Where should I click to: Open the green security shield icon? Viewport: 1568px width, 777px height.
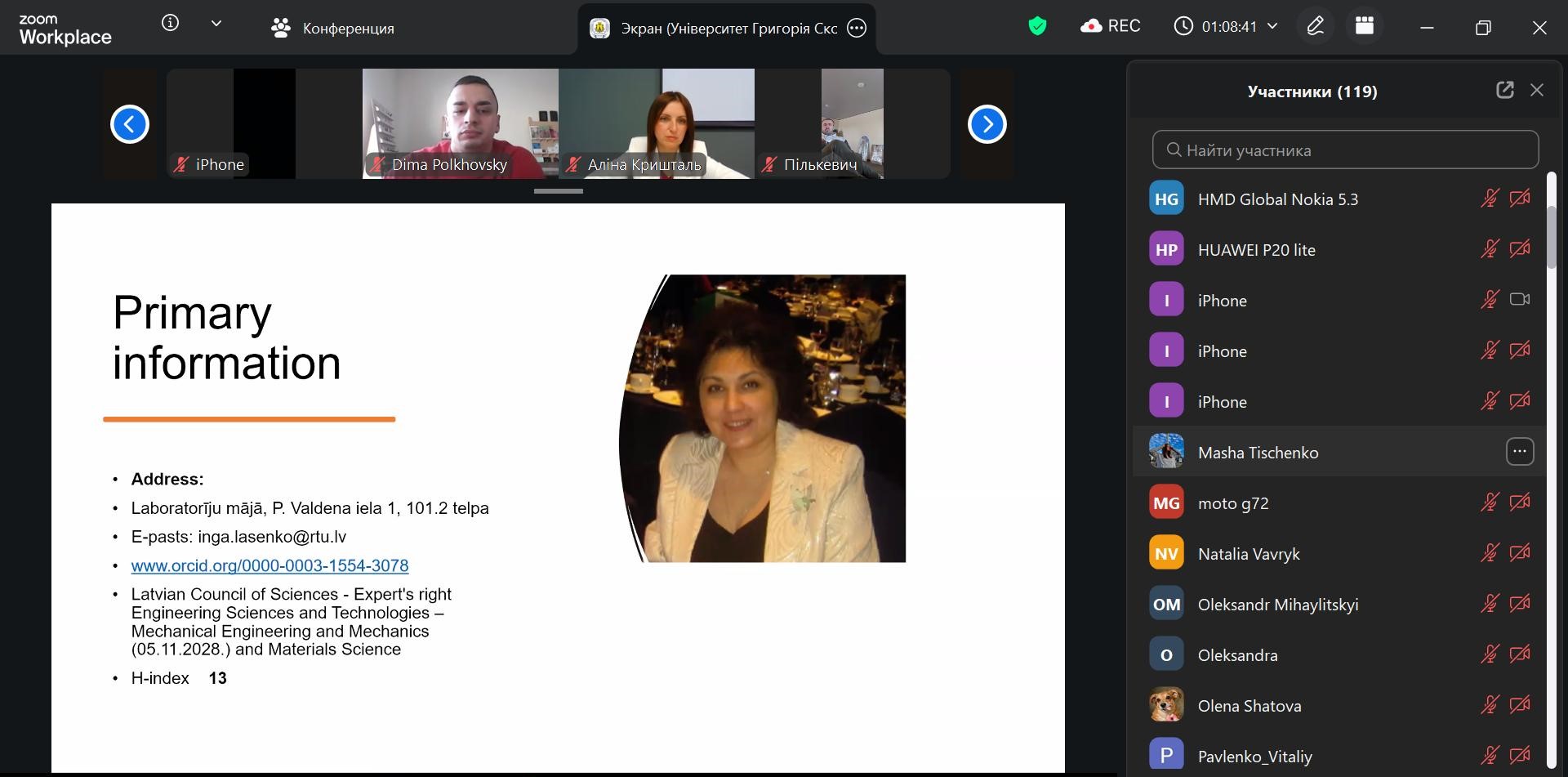1037,27
